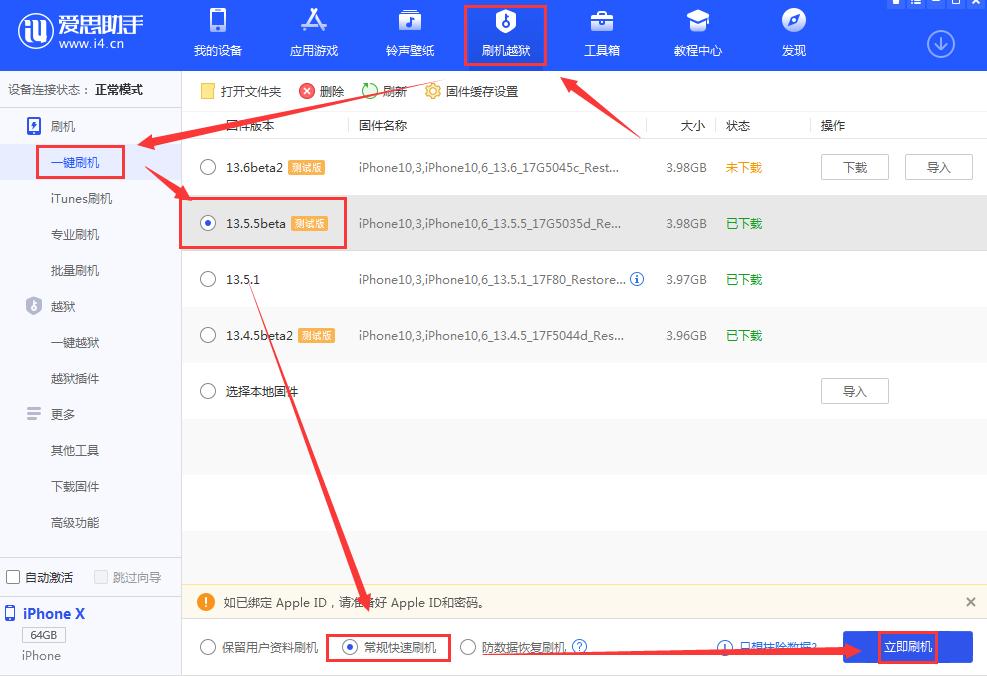Open 固件缓存设置 firmware cache settings gear

coord(432,91)
